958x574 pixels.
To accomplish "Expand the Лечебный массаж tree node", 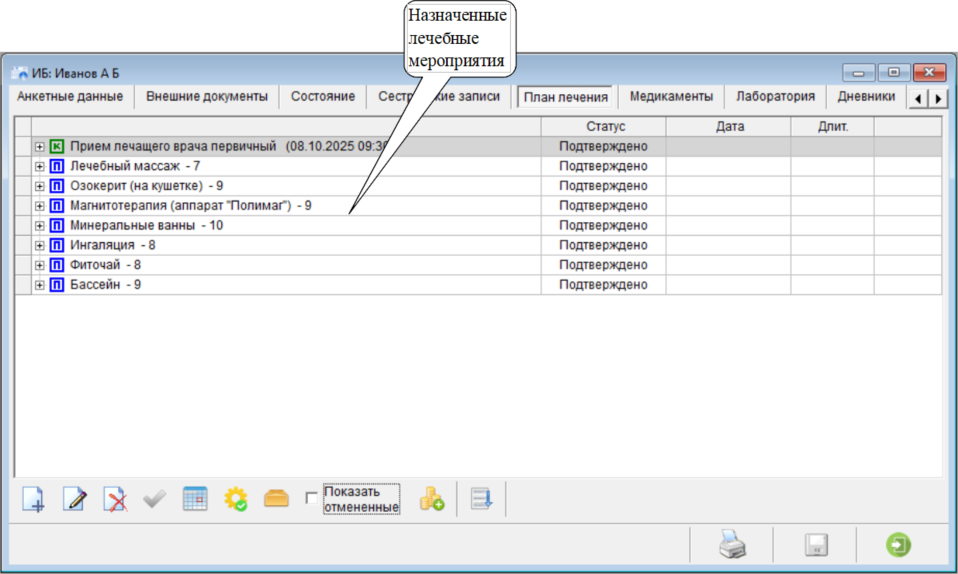I will click(x=40, y=166).
